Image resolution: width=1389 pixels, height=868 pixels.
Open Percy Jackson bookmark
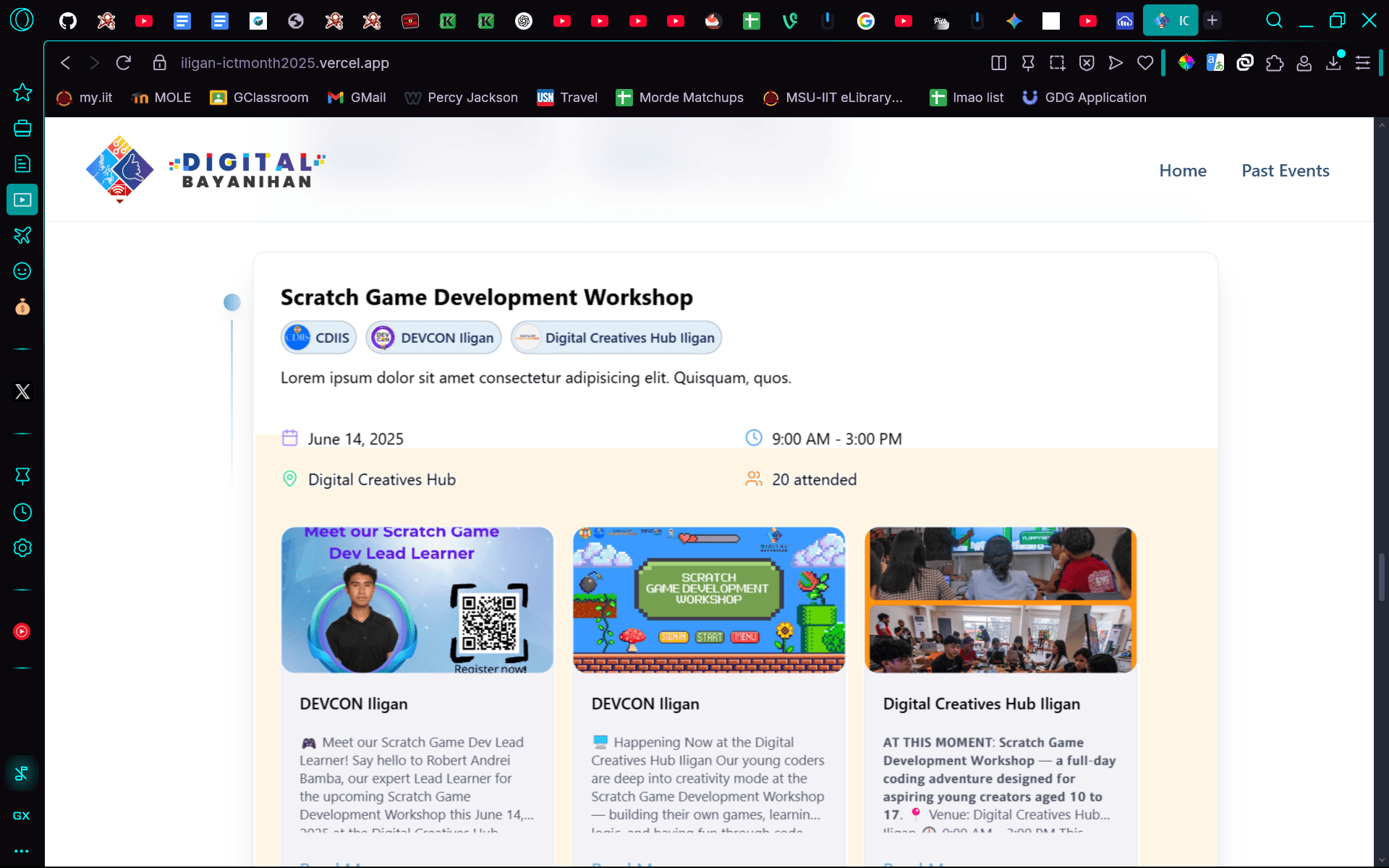461,98
